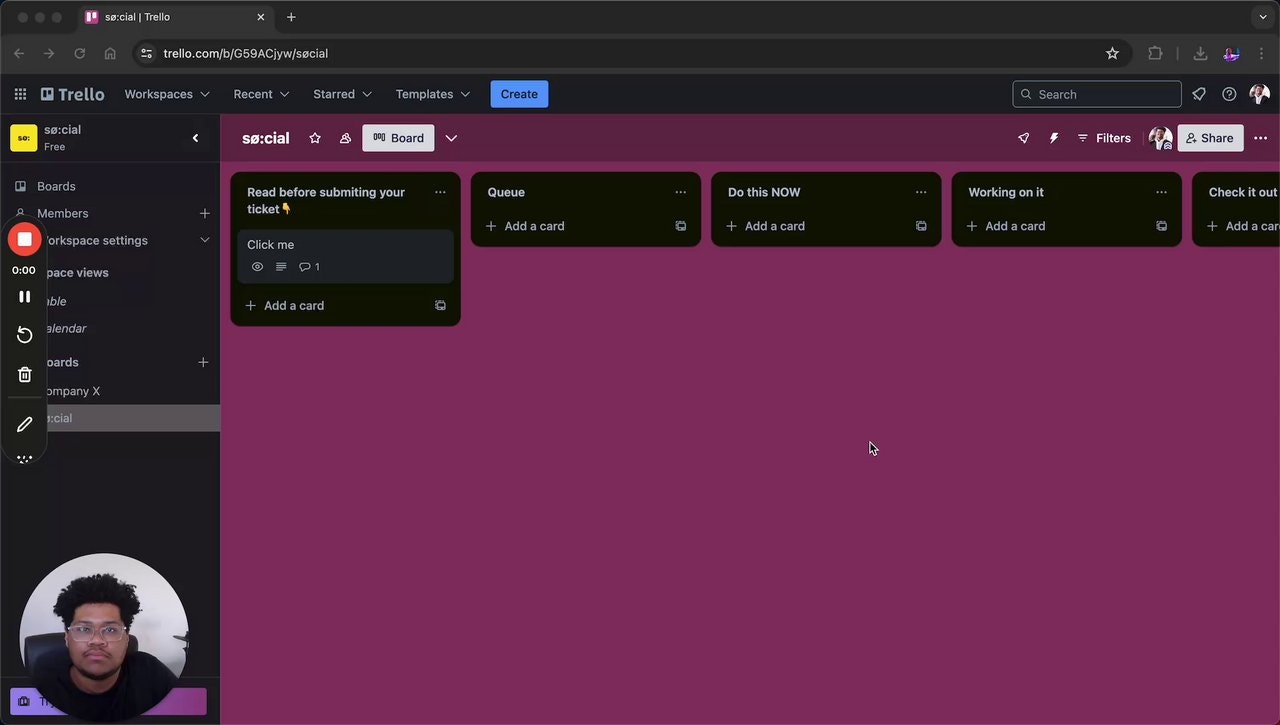1280x725 pixels.
Task: Toggle watching eye on Click me card
Action: [x=257, y=266]
